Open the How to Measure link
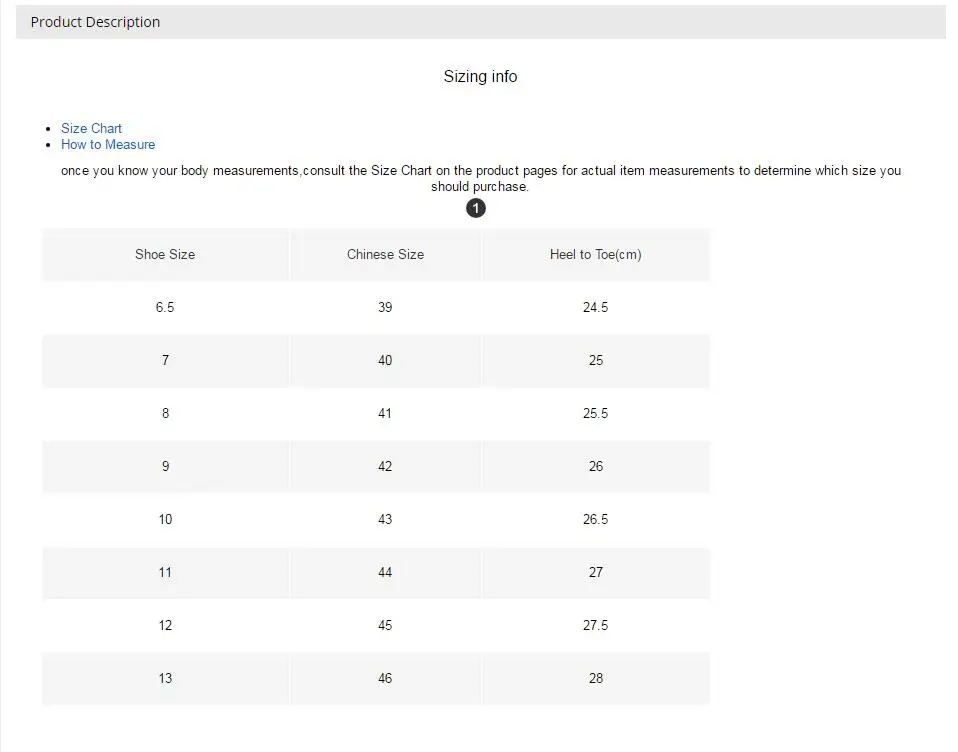958x752 pixels. tap(108, 144)
